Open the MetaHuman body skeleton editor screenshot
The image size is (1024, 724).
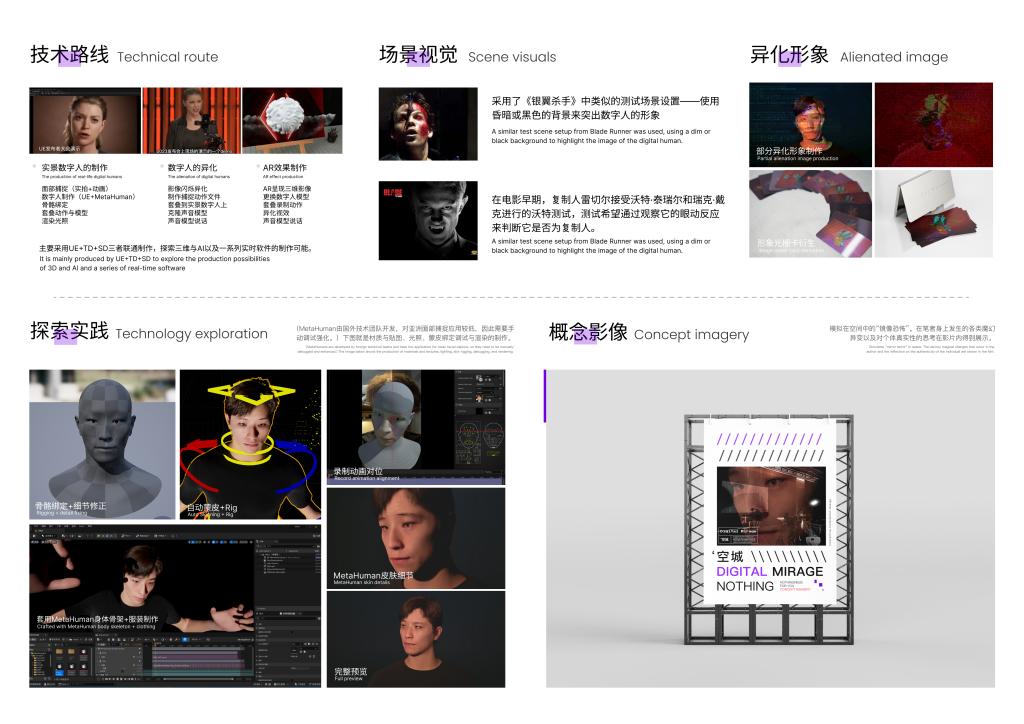pyautogui.click(x=175, y=606)
